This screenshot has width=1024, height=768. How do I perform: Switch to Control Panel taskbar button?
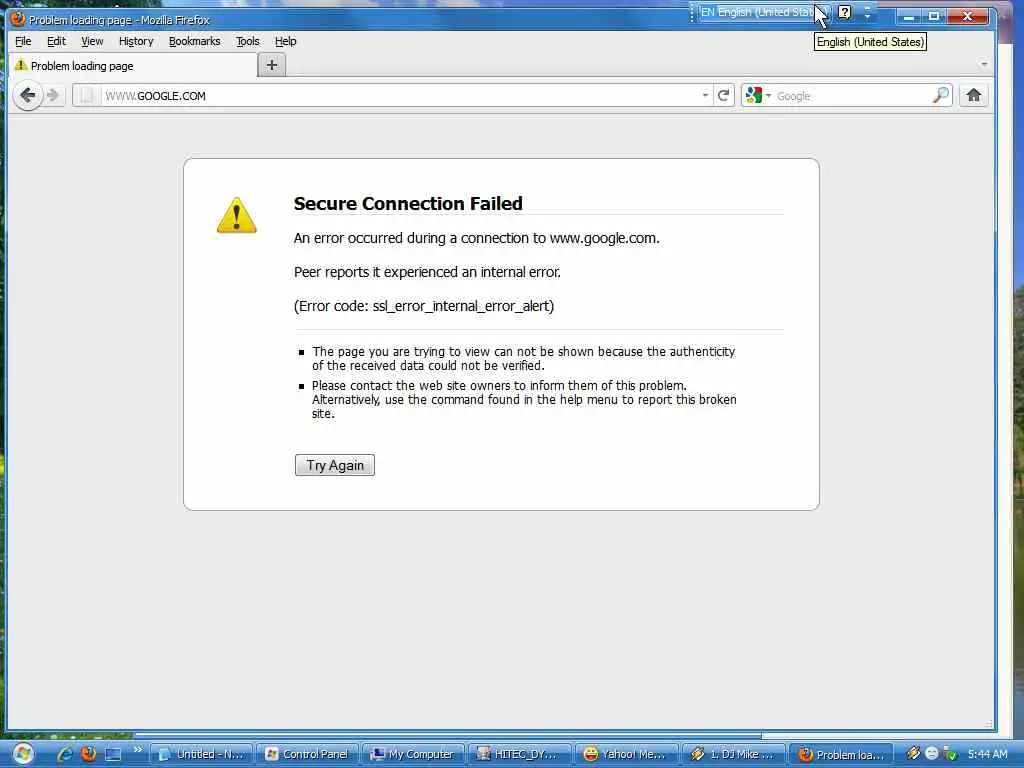click(x=308, y=754)
